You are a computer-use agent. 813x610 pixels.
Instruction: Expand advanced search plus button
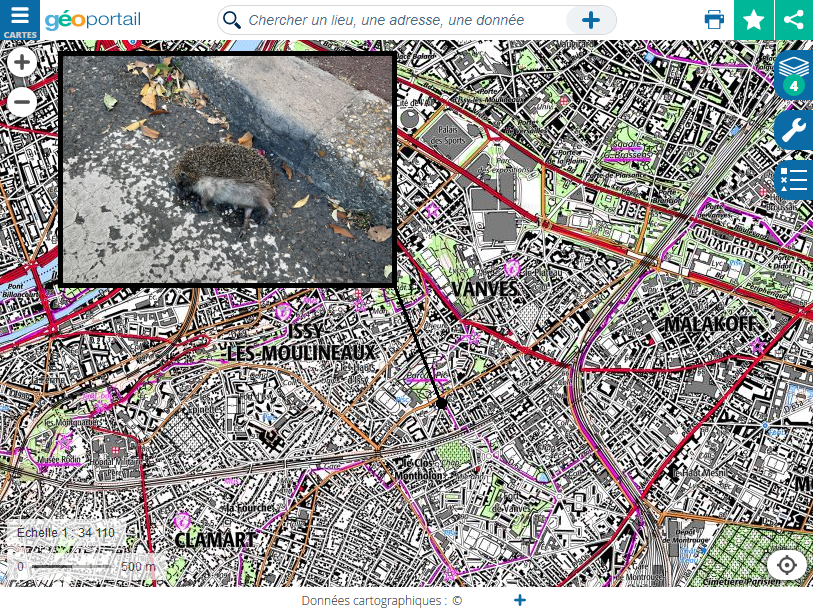pyautogui.click(x=591, y=20)
